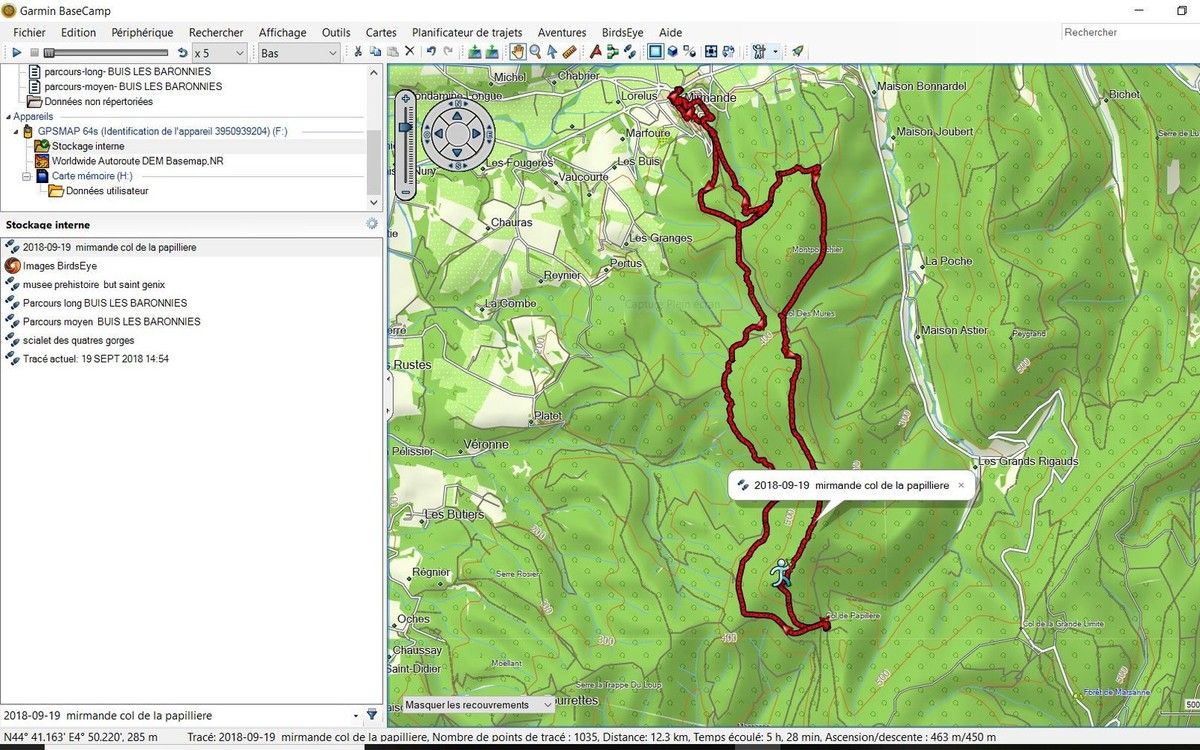Collapse the Carte mémoire (H:) node

coord(28,176)
